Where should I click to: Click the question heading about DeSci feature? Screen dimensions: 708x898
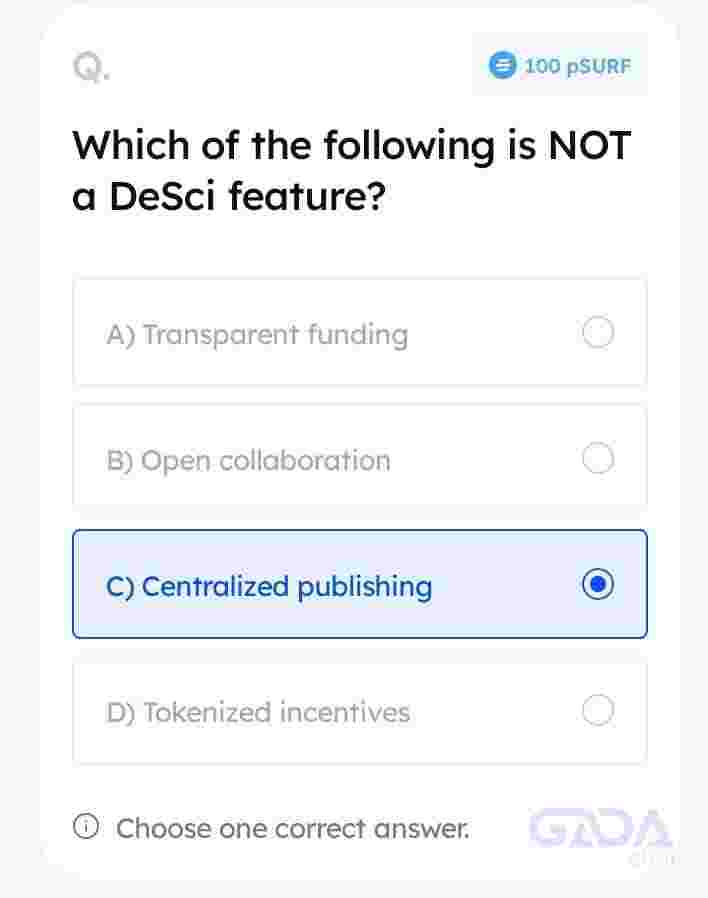point(352,170)
